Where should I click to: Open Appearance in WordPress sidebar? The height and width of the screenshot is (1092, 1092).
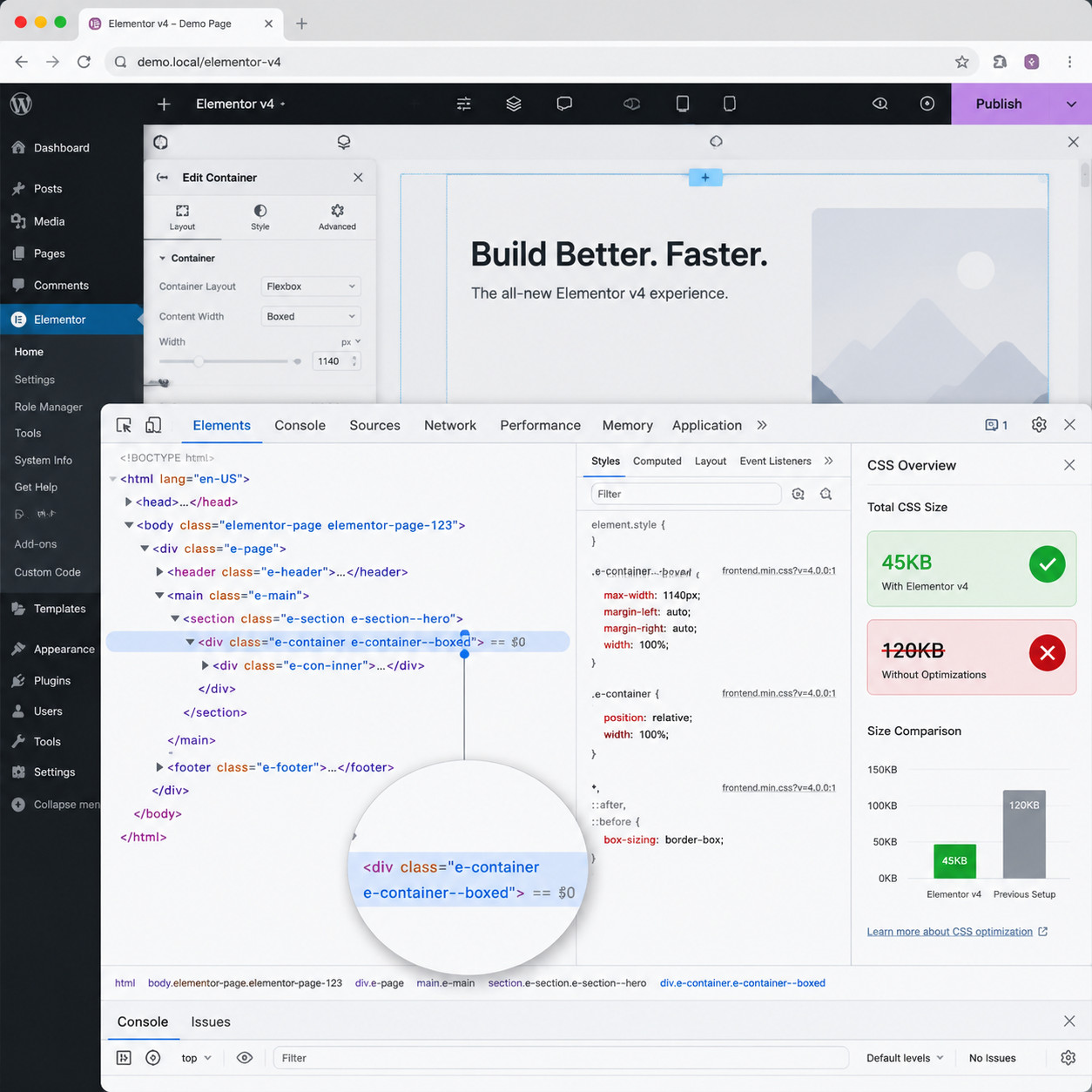(54, 649)
